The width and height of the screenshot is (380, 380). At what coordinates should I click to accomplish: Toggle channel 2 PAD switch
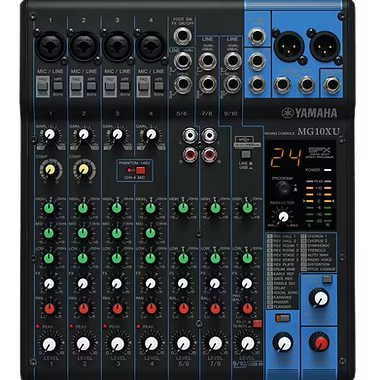tap(76, 86)
